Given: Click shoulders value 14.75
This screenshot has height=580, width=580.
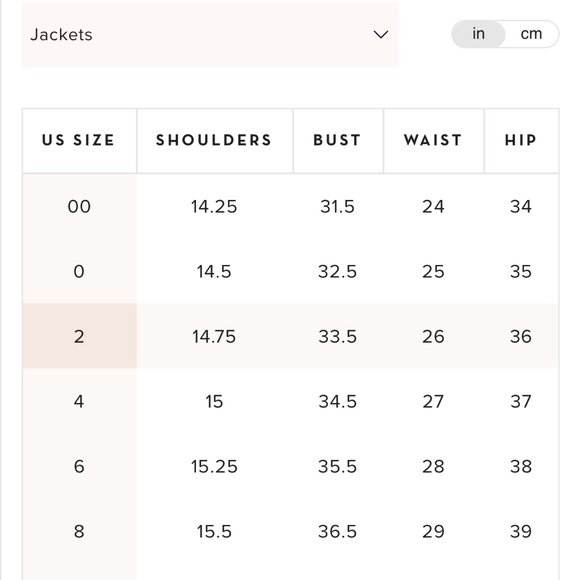Looking at the screenshot, I should (214, 337).
